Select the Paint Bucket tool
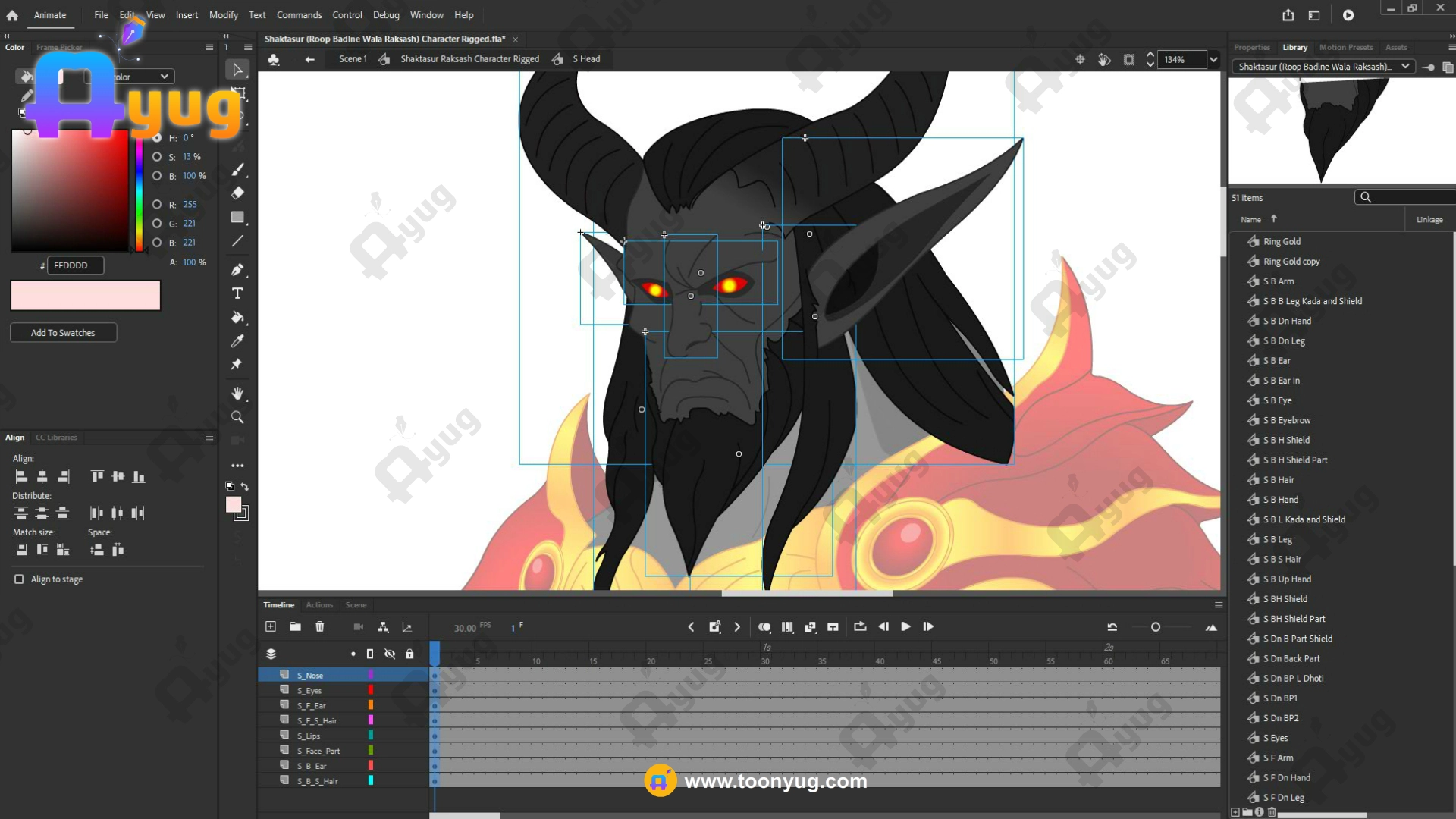The width and height of the screenshot is (1456, 819). (x=237, y=318)
